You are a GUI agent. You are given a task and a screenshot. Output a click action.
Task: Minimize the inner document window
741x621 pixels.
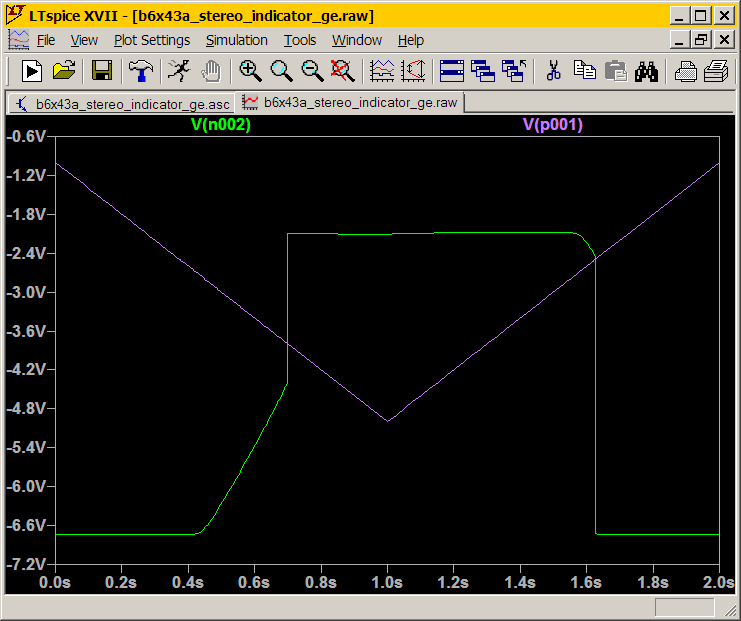tap(680, 40)
